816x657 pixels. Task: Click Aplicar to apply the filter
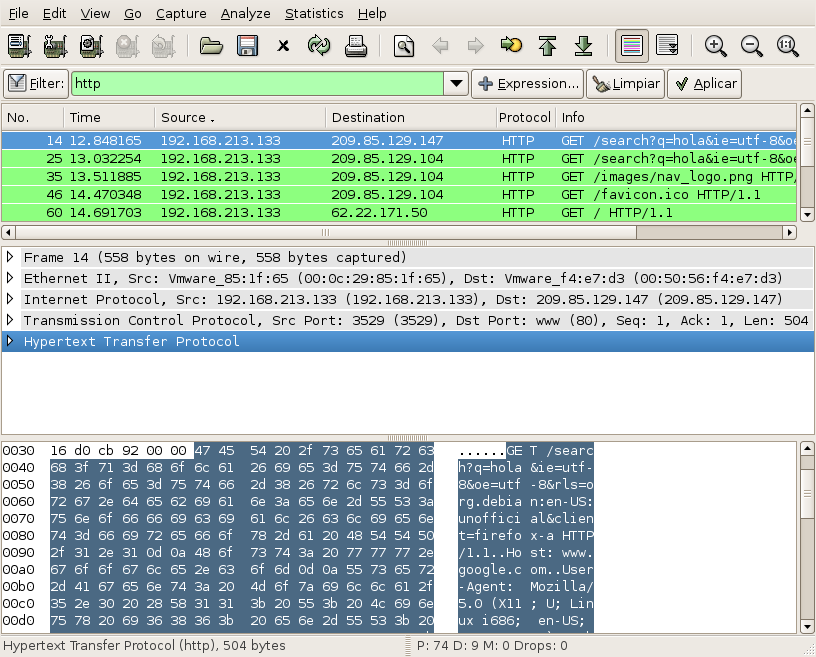pyautogui.click(x=705, y=84)
